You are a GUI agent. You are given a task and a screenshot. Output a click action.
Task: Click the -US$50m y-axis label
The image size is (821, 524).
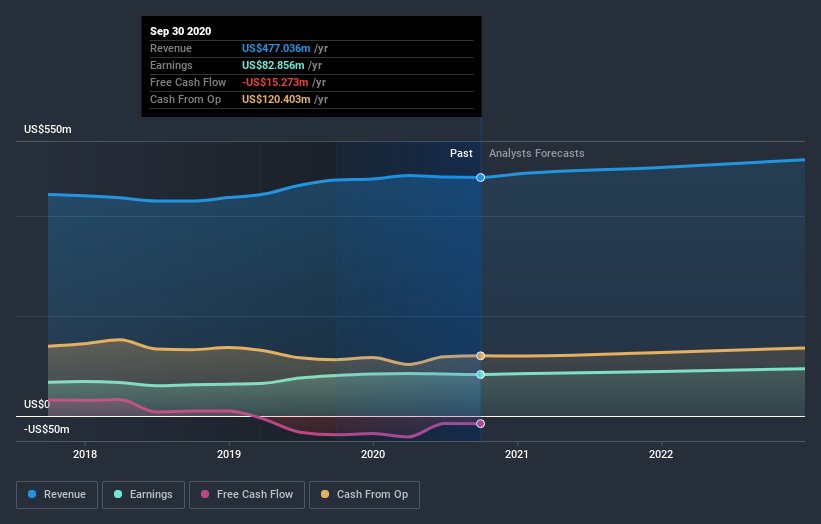pyautogui.click(x=47, y=429)
